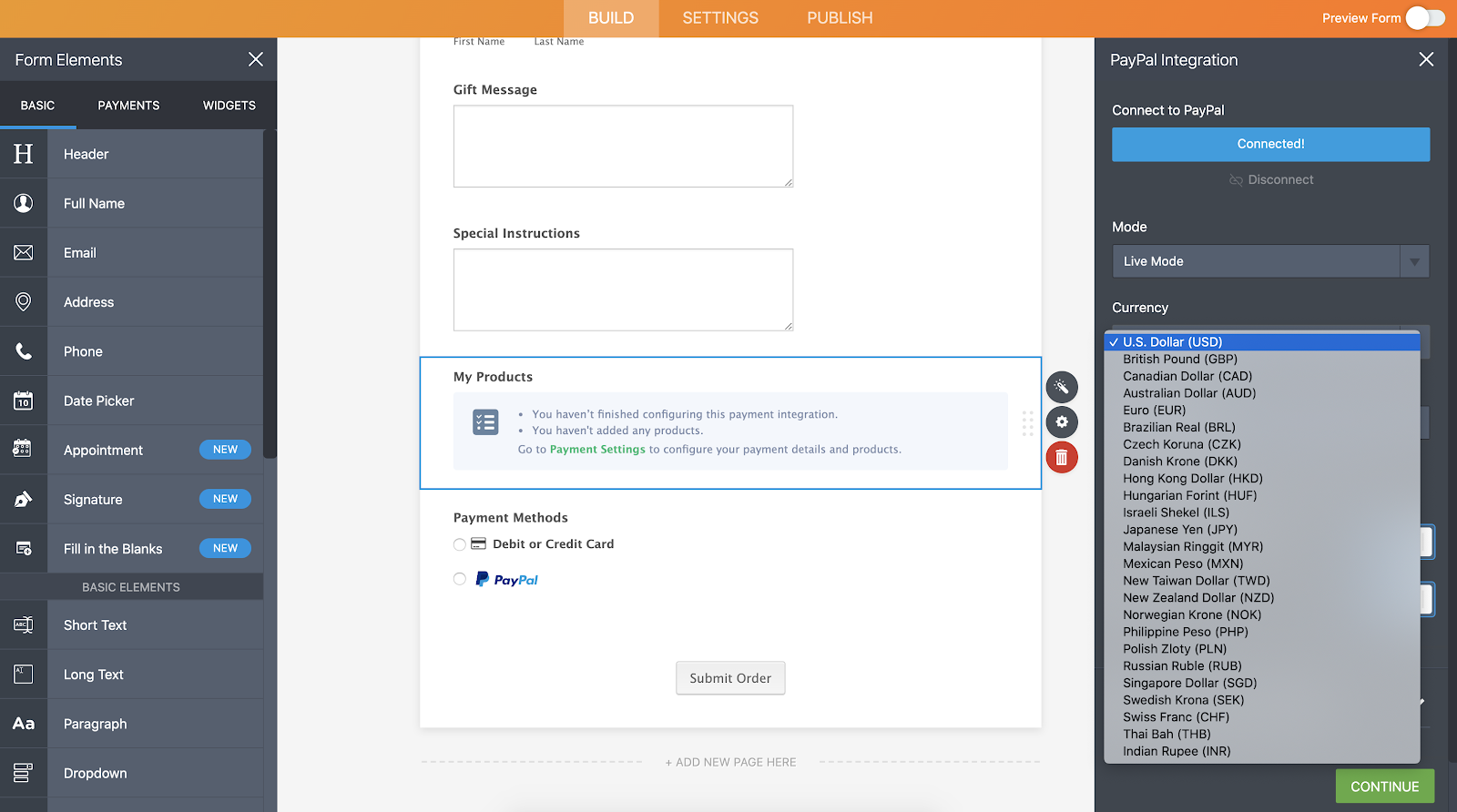Screen dimensions: 1457x812
Task: Delete My Products field with trash icon
Action: pyautogui.click(x=1062, y=457)
